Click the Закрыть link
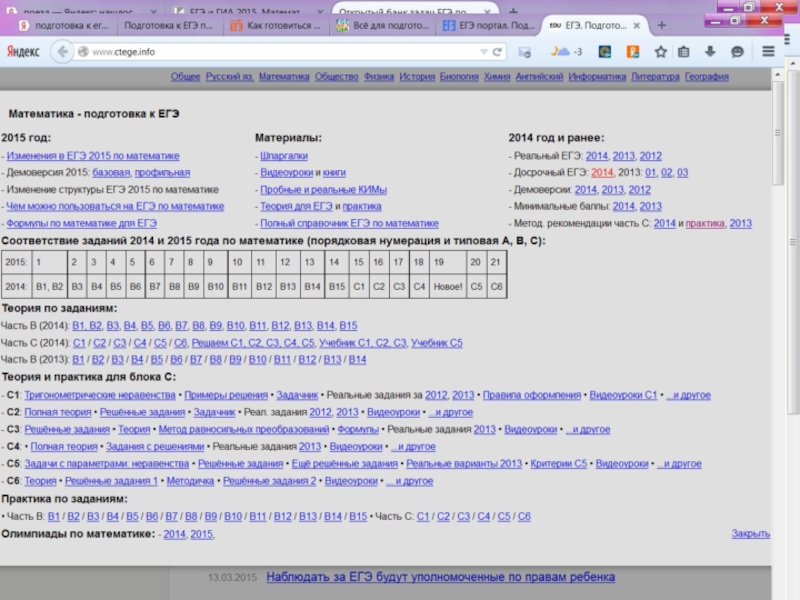 click(x=750, y=534)
